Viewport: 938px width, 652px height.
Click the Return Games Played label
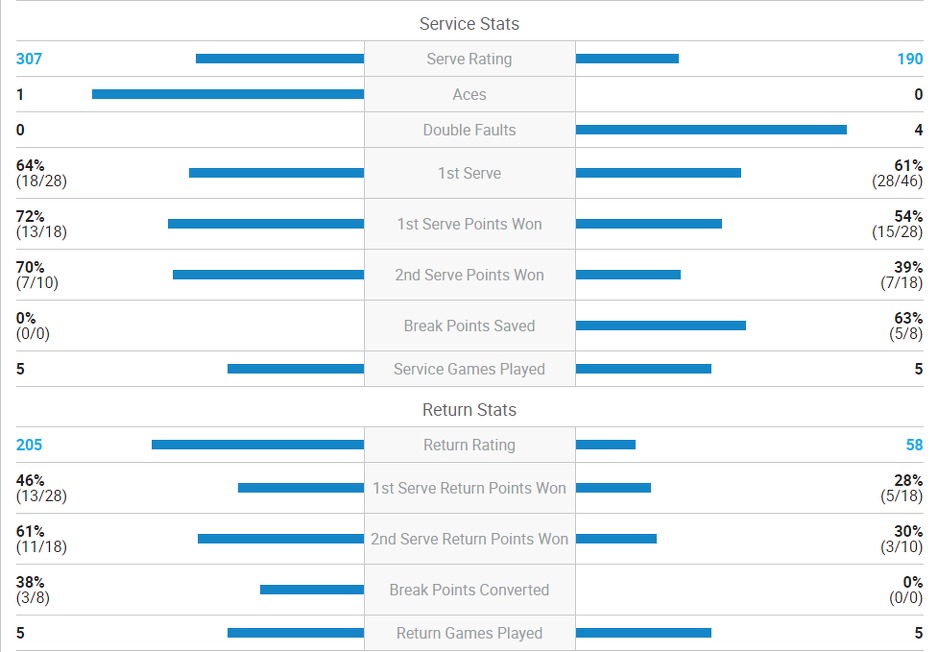point(469,633)
